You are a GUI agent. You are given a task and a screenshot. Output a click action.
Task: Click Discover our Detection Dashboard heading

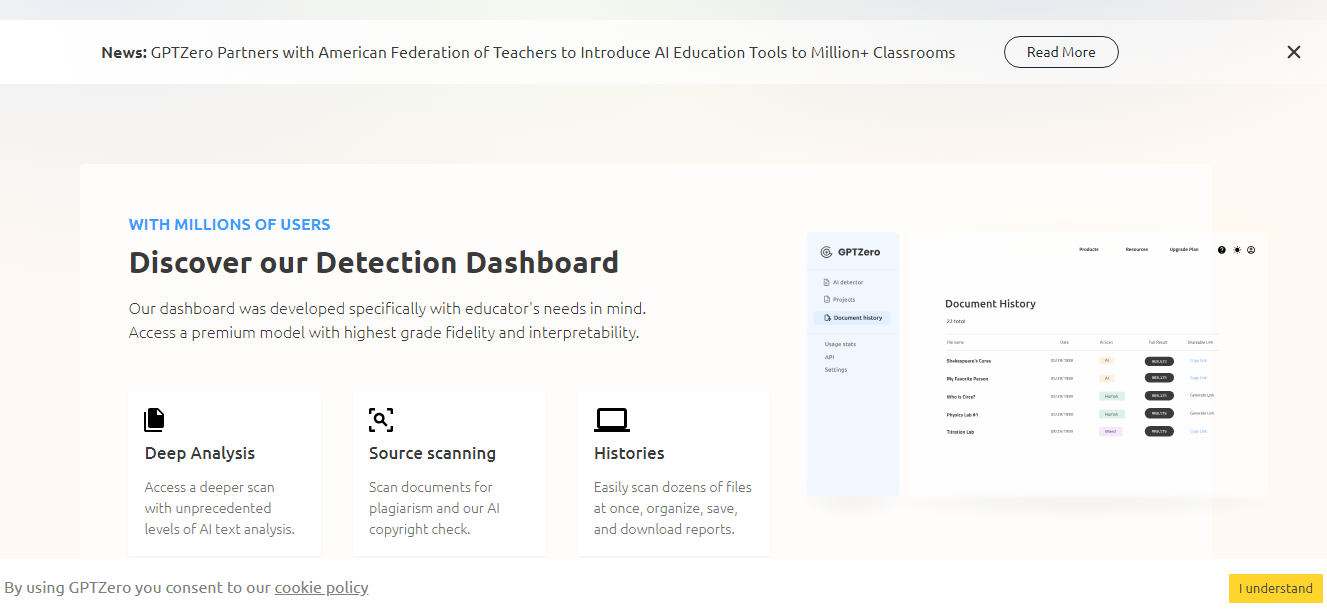tap(374, 263)
